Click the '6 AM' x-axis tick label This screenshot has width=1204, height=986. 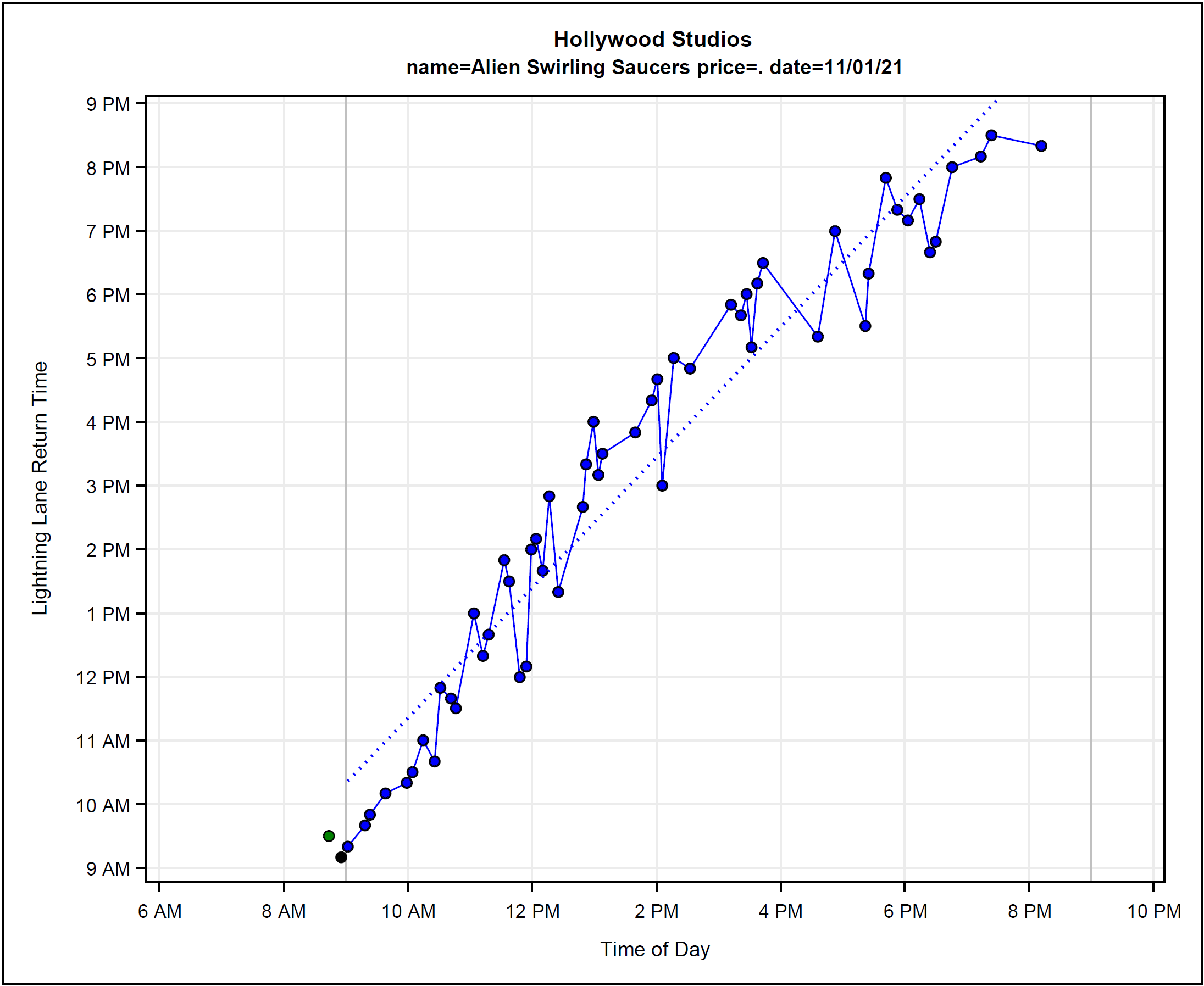(160, 911)
